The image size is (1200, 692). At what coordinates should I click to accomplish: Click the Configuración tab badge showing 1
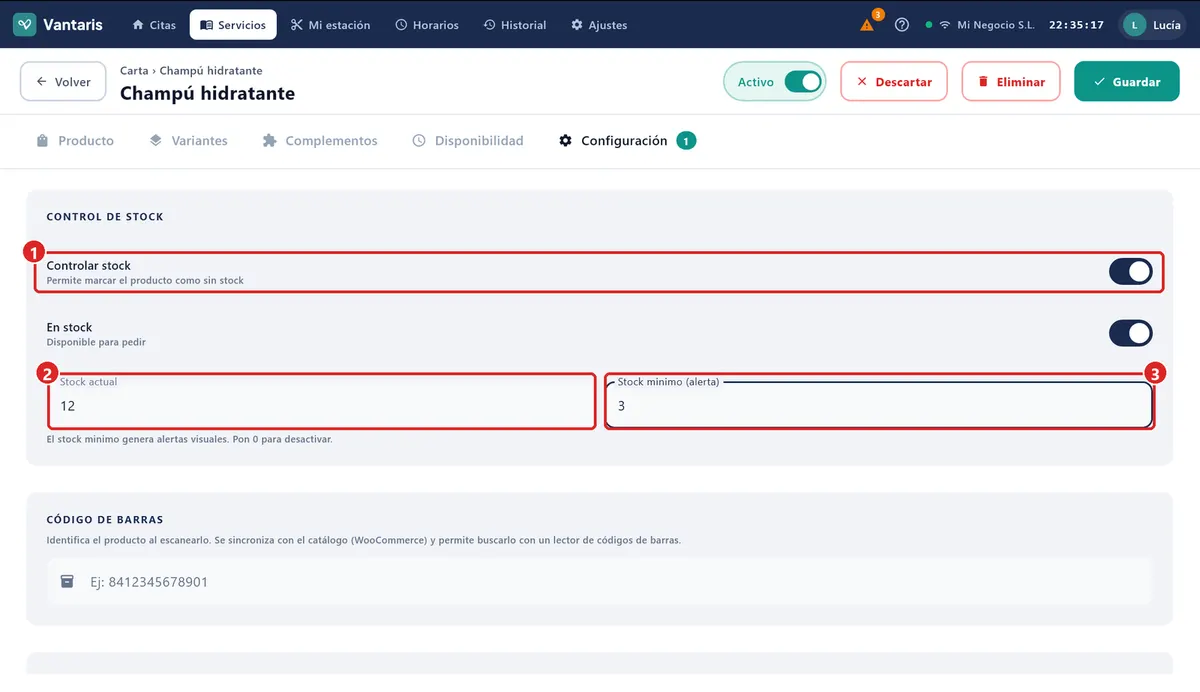(x=686, y=141)
